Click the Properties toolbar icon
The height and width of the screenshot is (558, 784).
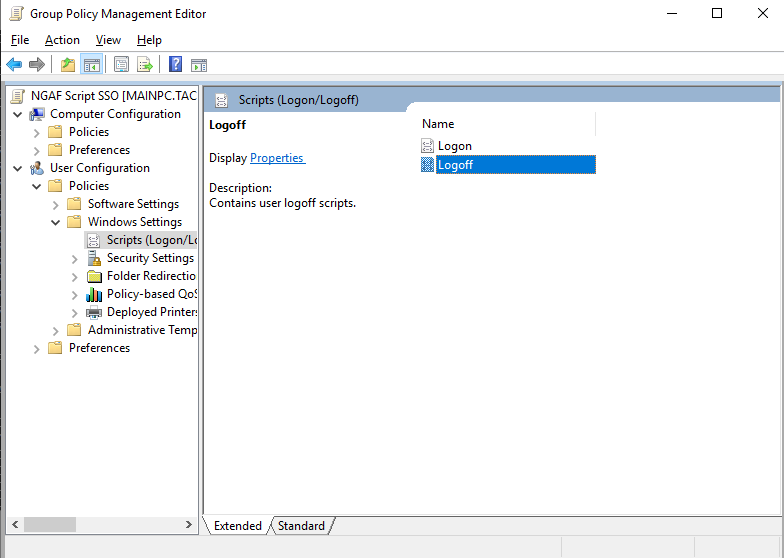point(121,65)
